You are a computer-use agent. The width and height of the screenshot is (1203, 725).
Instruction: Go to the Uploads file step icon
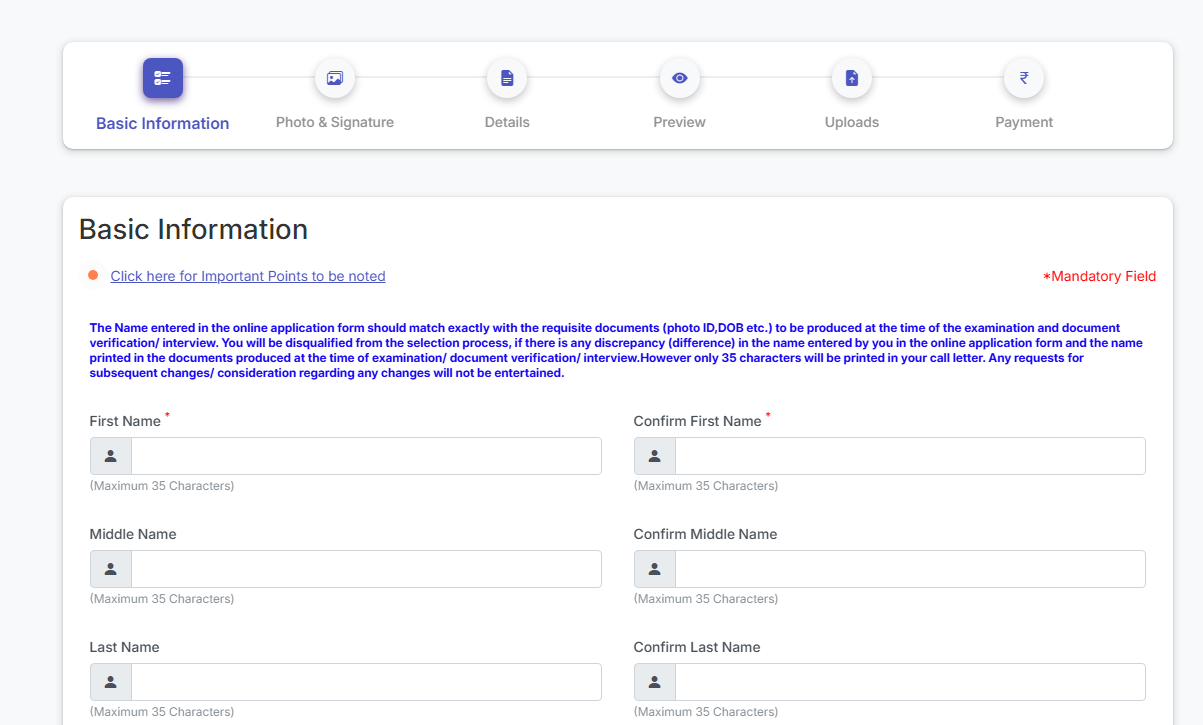852,78
